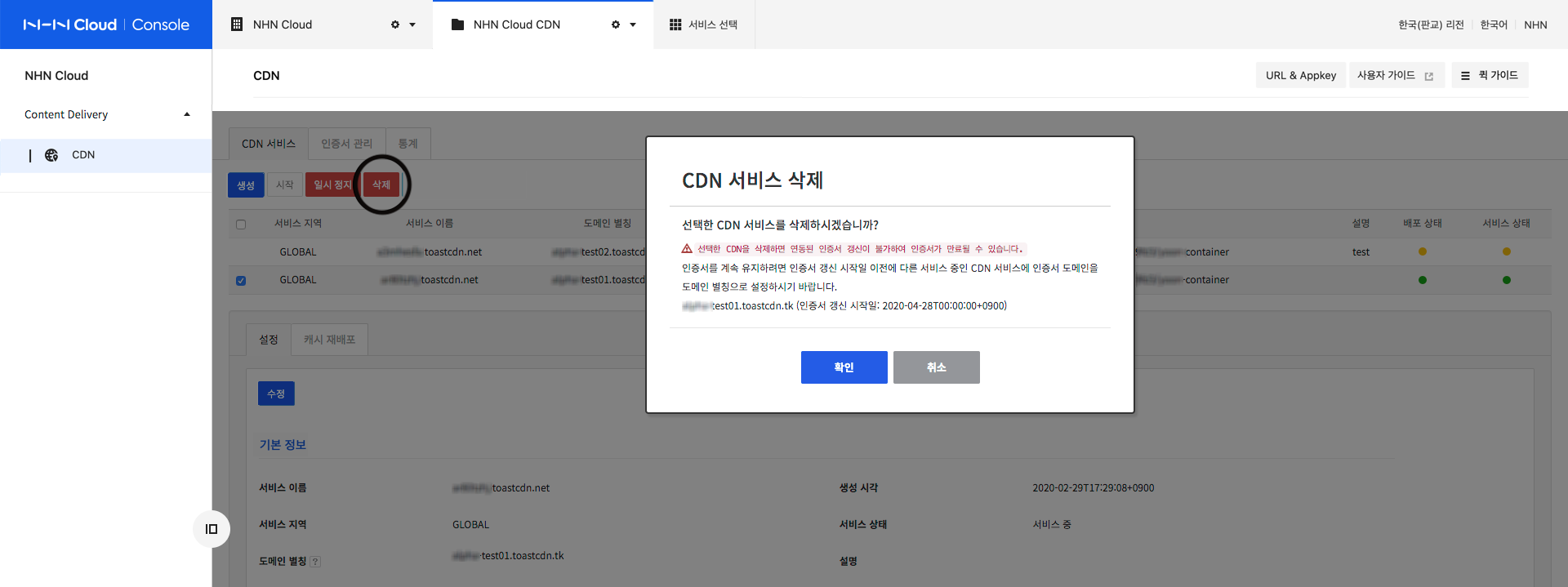The image size is (1568, 587).
Task: Click the NHN Cloud CDN project folder icon
Action: 457,24
